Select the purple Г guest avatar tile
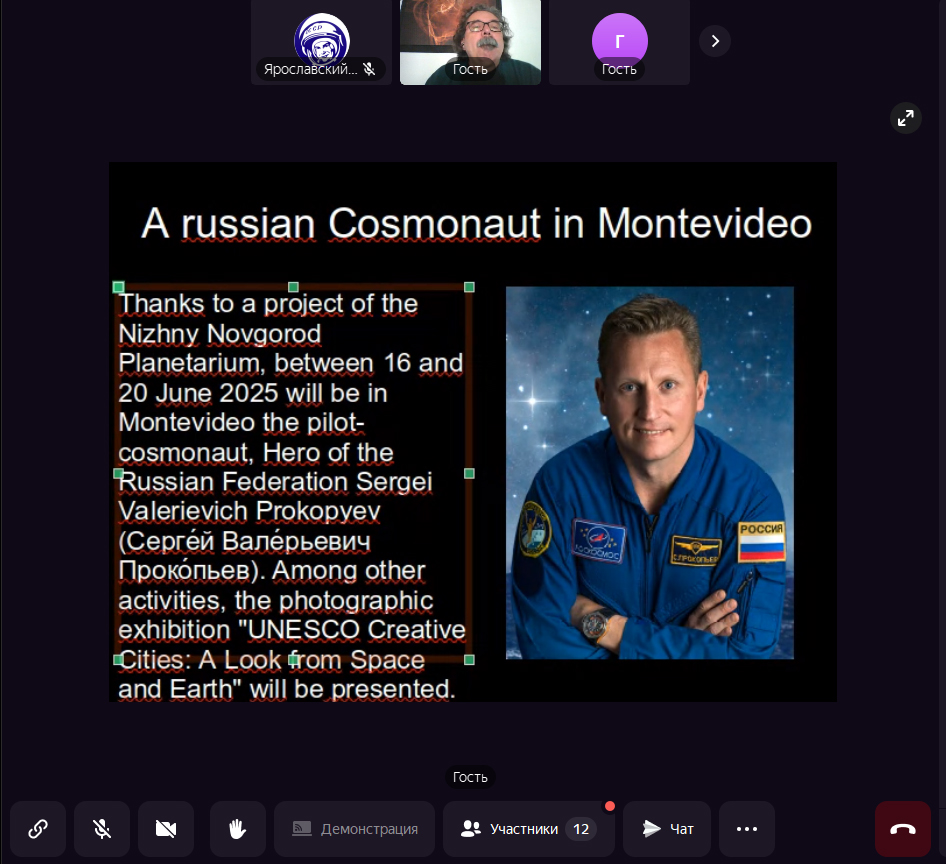The image size is (946, 864). pos(619,42)
